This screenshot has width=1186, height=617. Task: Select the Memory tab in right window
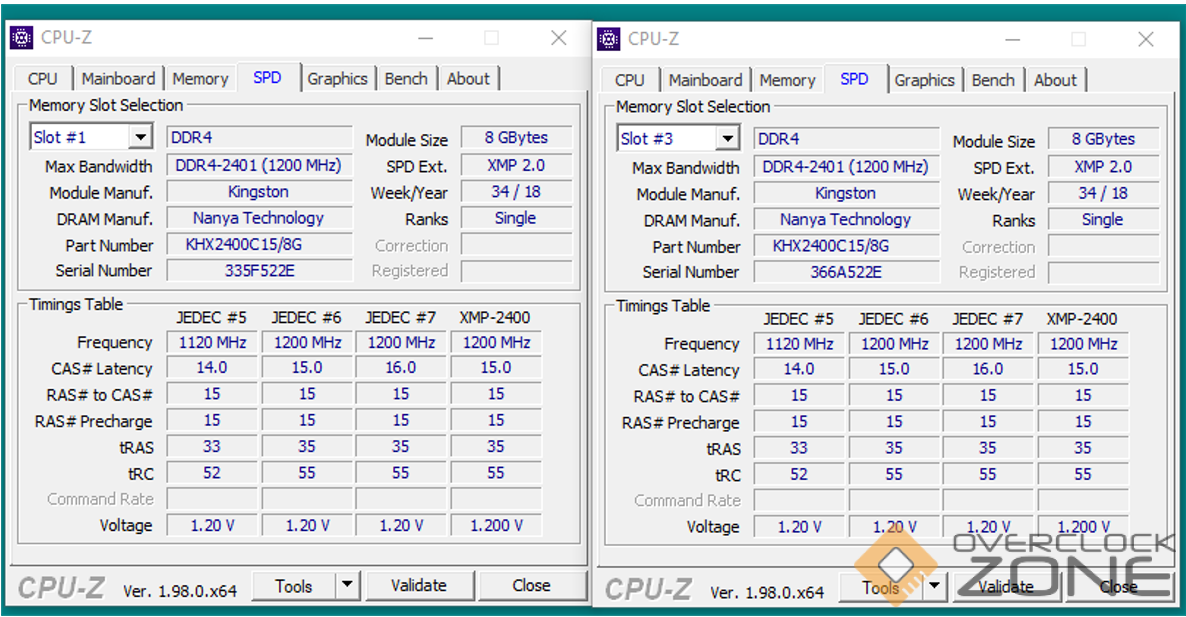tap(787, 80)
